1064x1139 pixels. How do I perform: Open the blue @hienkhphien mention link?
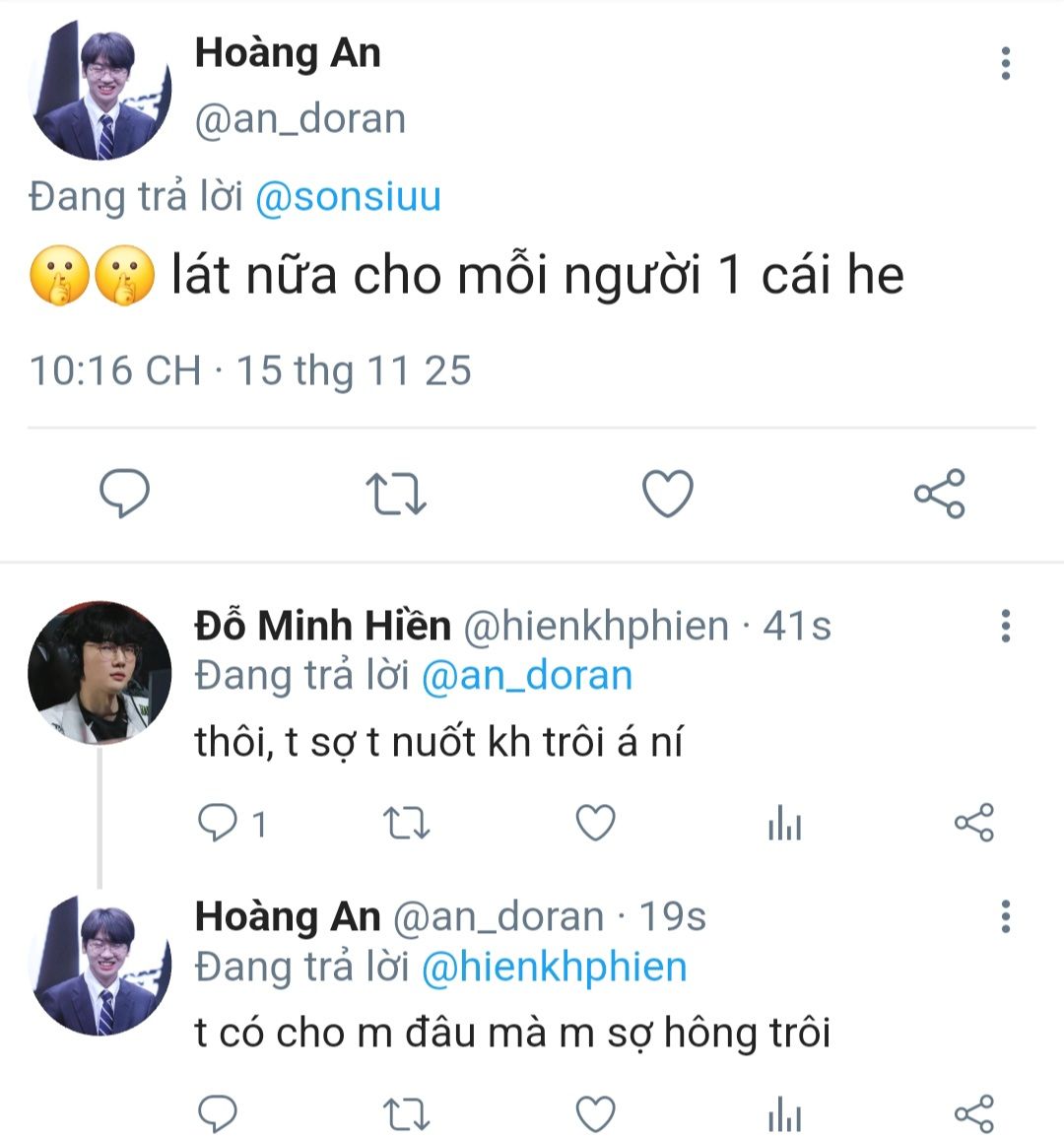click(554, 967)
